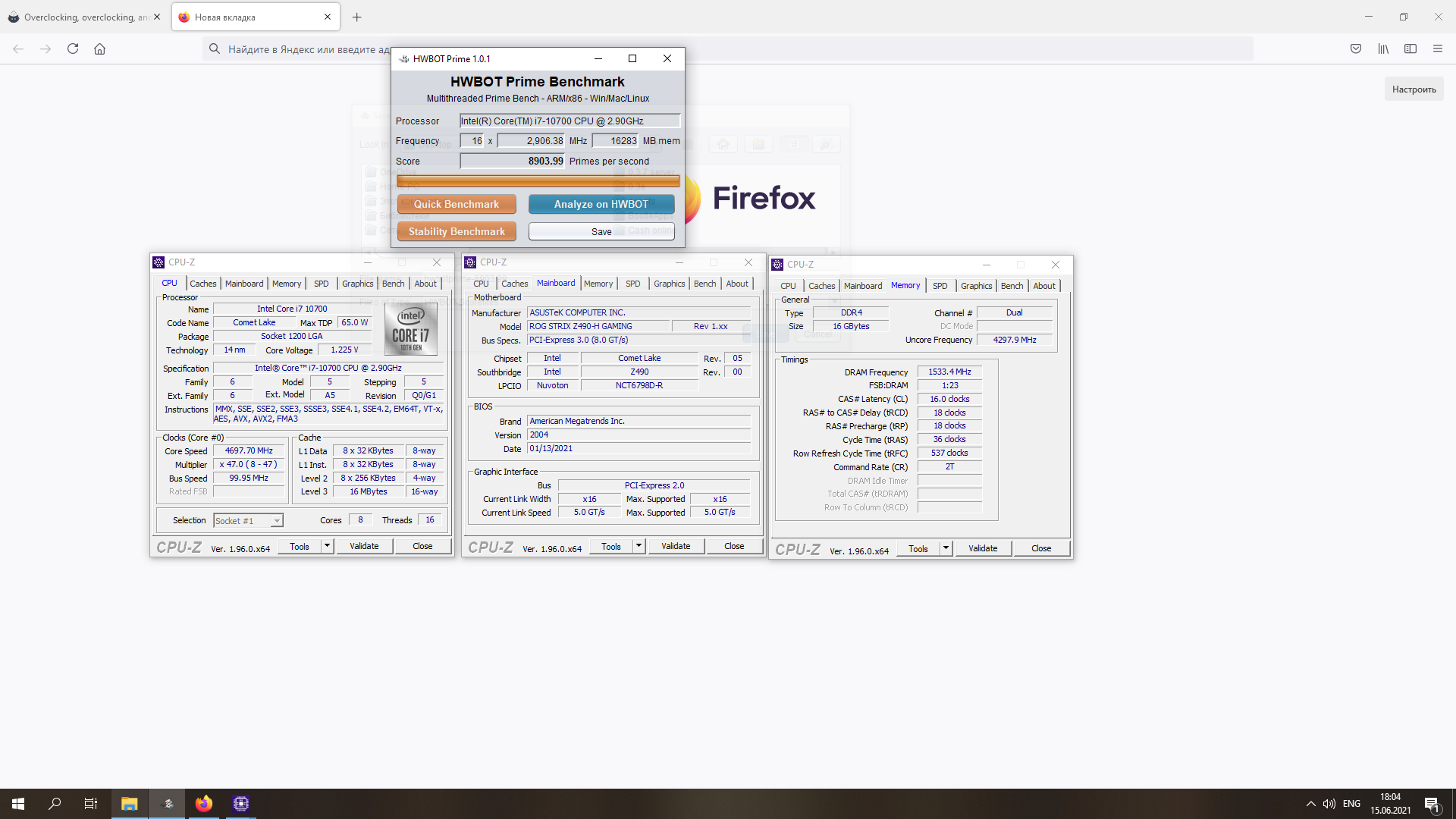Screen dimensions: 1456x819
Task: Click Core Speed value 4697.70 MHz
Action: click(x=249, y=450)
